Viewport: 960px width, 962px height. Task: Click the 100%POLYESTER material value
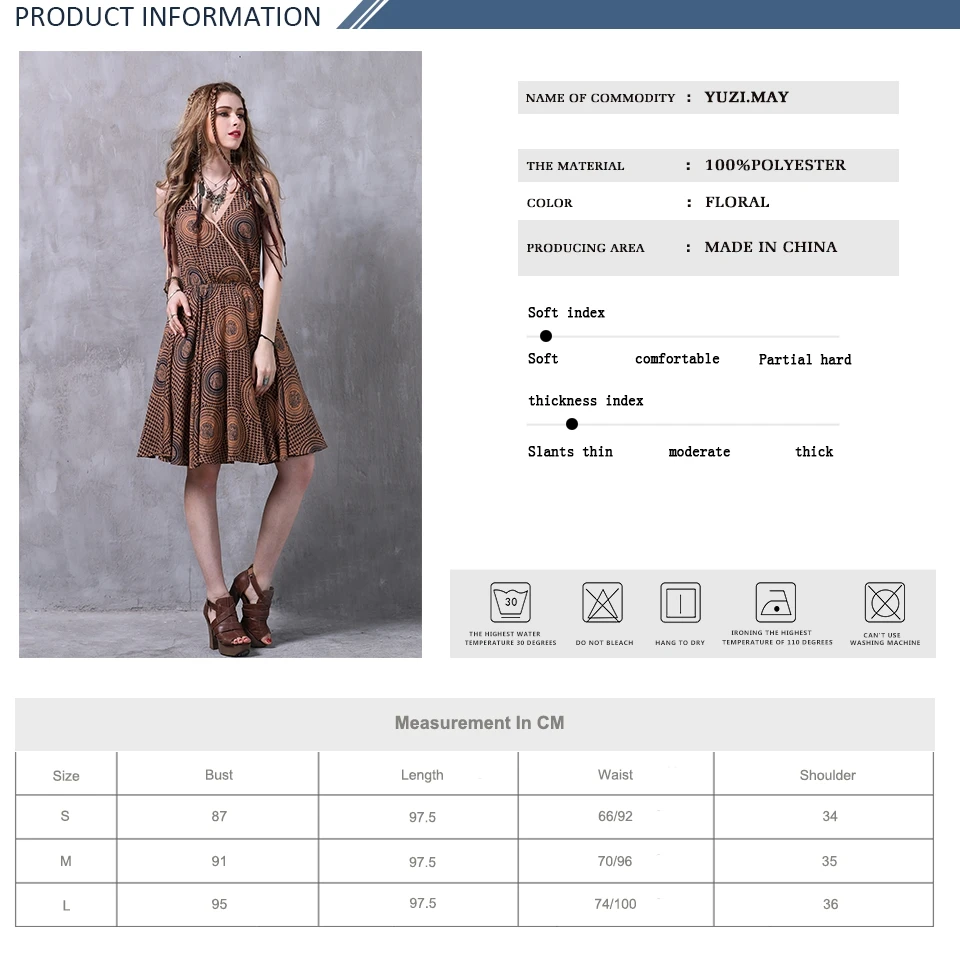775,164
